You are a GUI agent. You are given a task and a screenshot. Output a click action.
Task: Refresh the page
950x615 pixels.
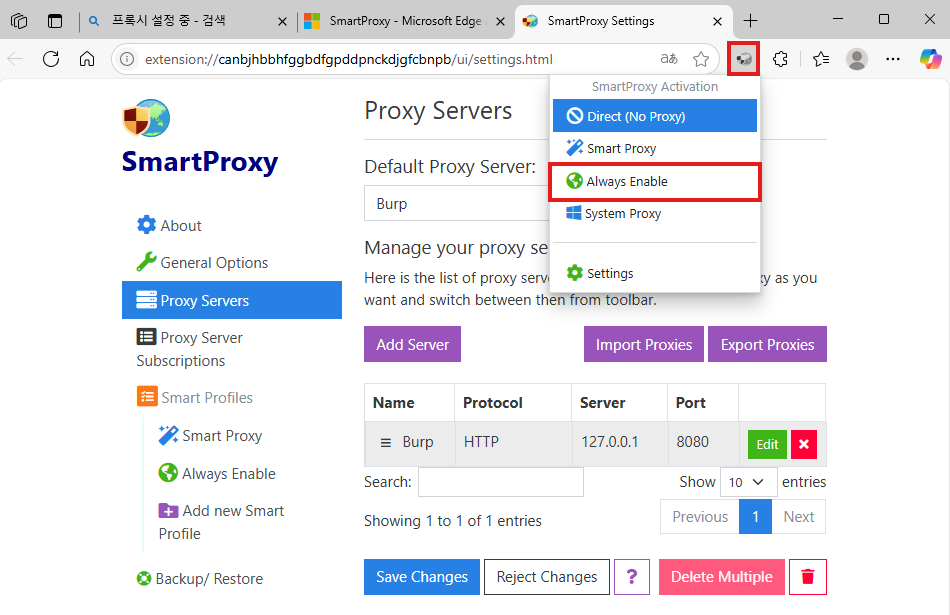click(x=51, y=59)
